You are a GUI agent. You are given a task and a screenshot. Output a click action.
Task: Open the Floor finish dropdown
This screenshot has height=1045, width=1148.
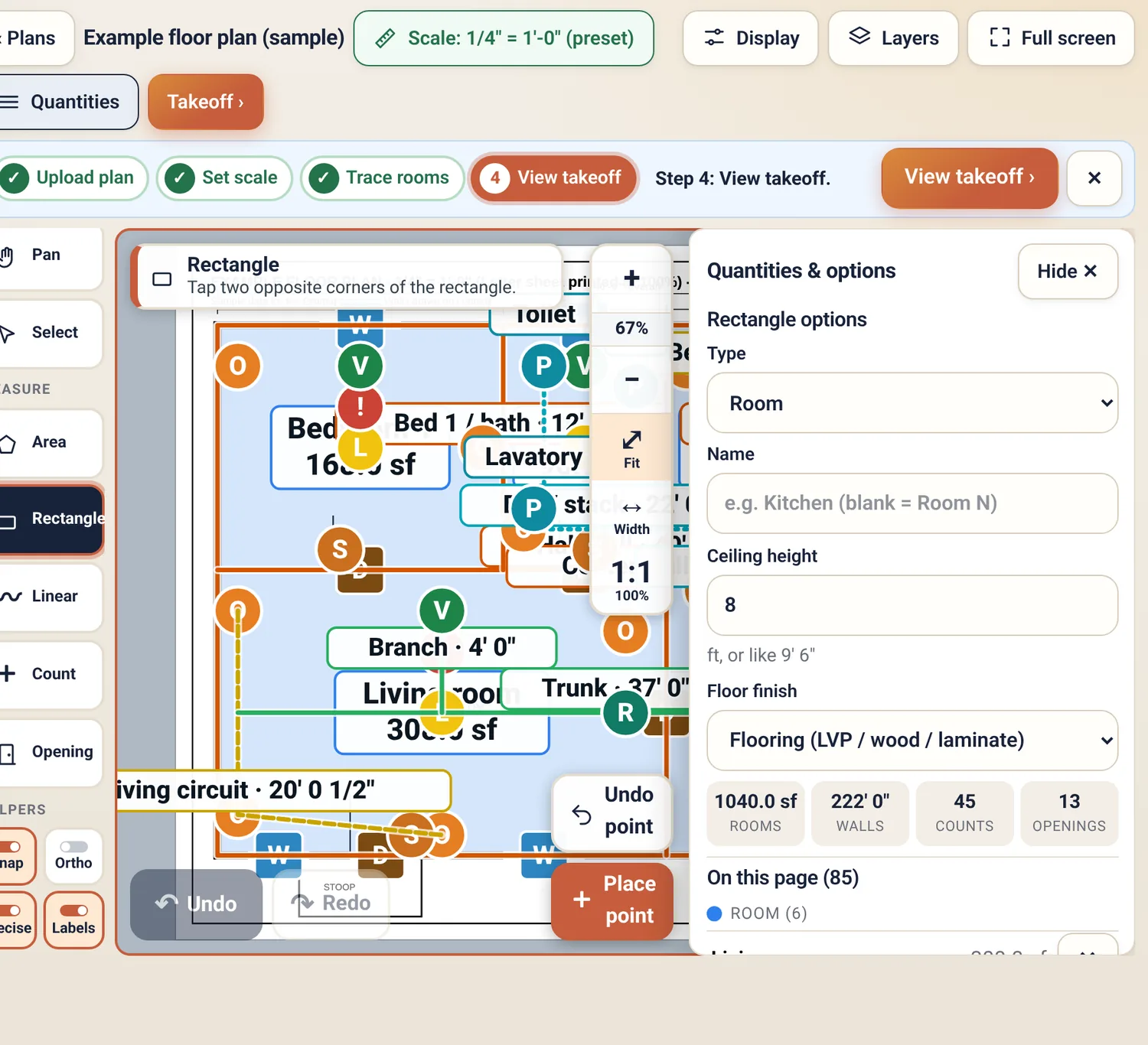912,741
